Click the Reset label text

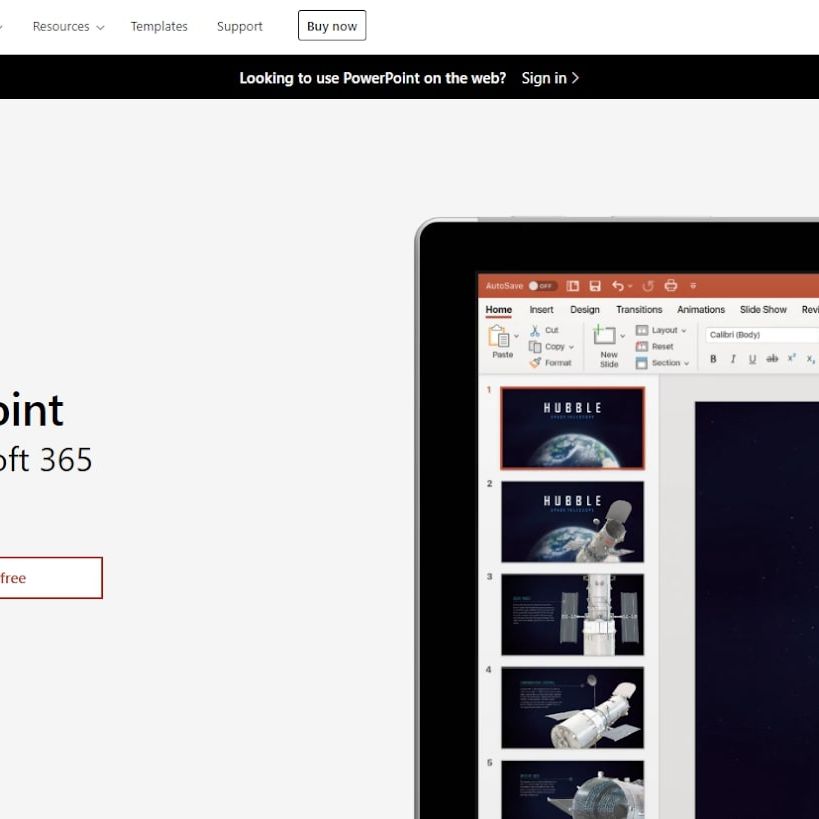[x=662, y=346]
